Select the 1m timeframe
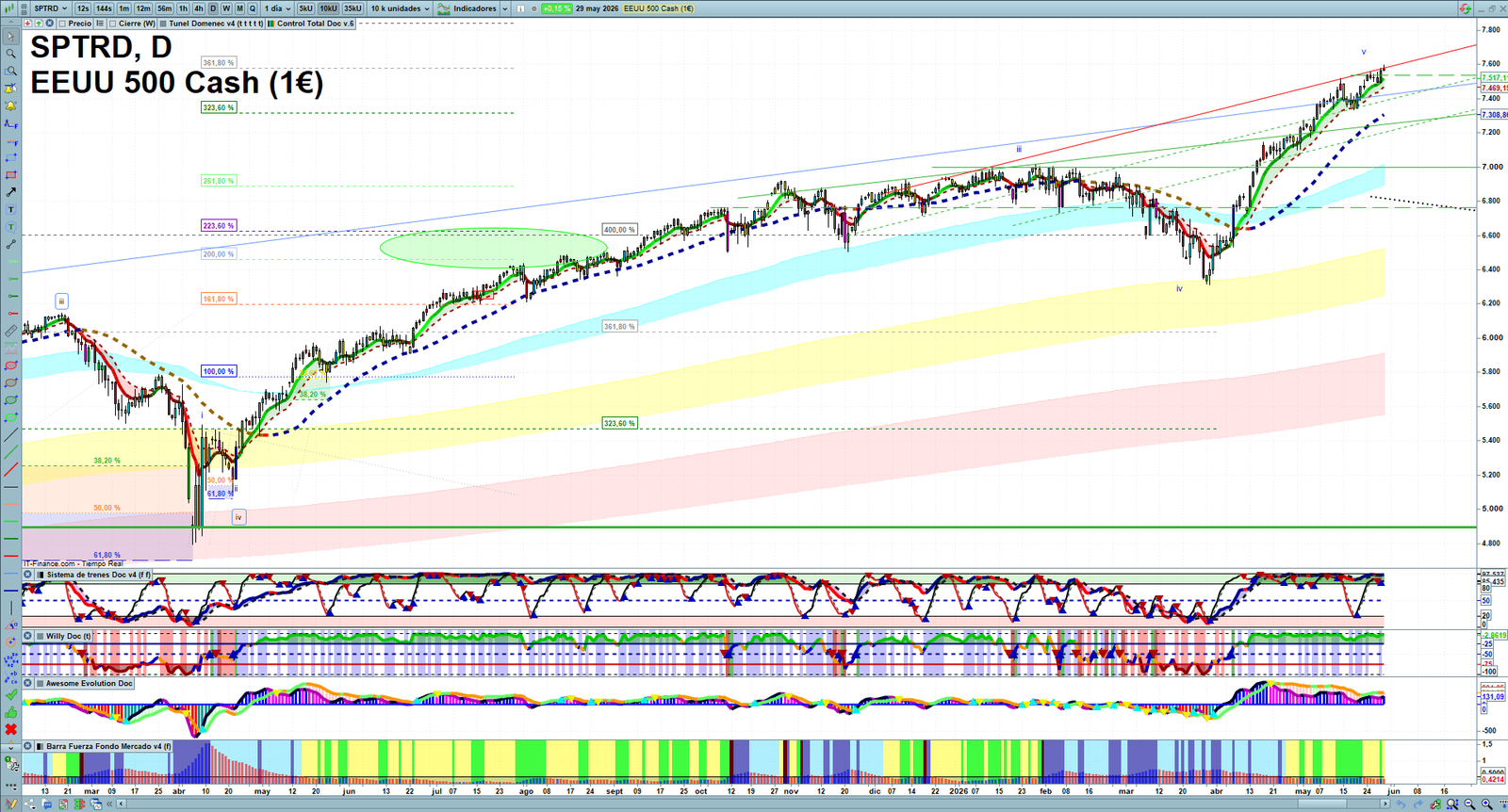 click(x=123, y=8)
